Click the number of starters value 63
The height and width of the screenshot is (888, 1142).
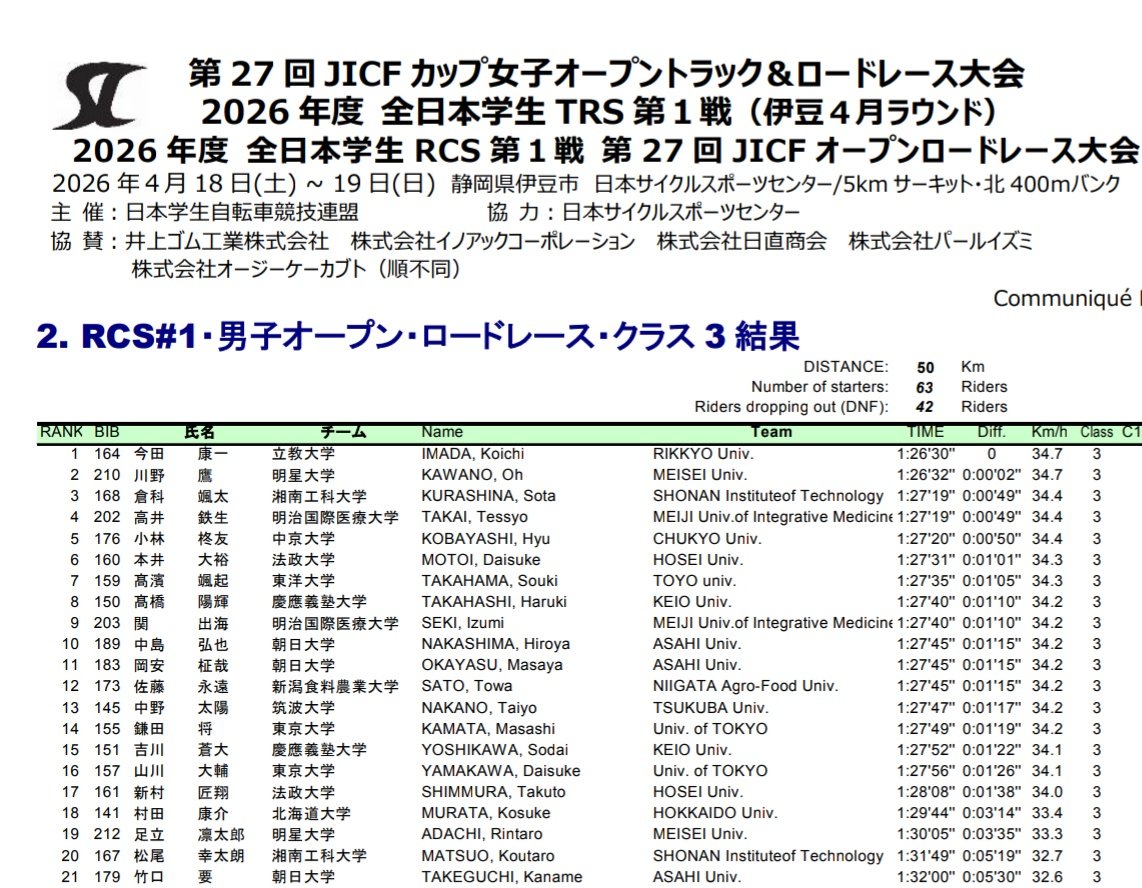[x=925, y=387]
